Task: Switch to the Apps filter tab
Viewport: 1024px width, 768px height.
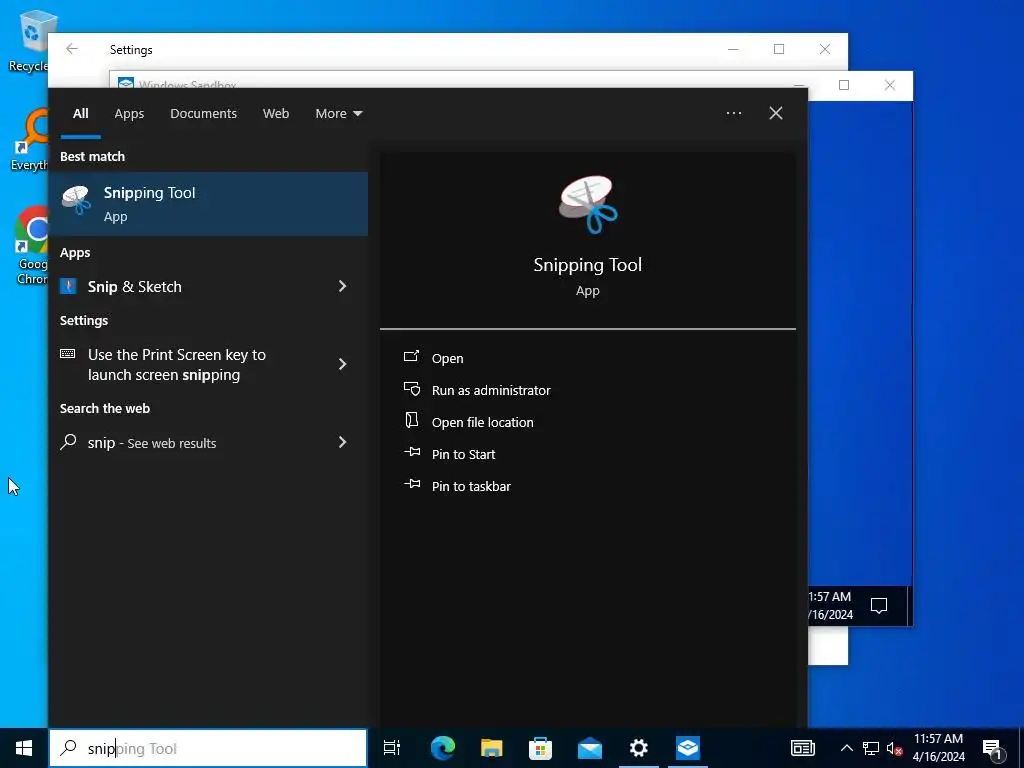Action: (129, 114)
